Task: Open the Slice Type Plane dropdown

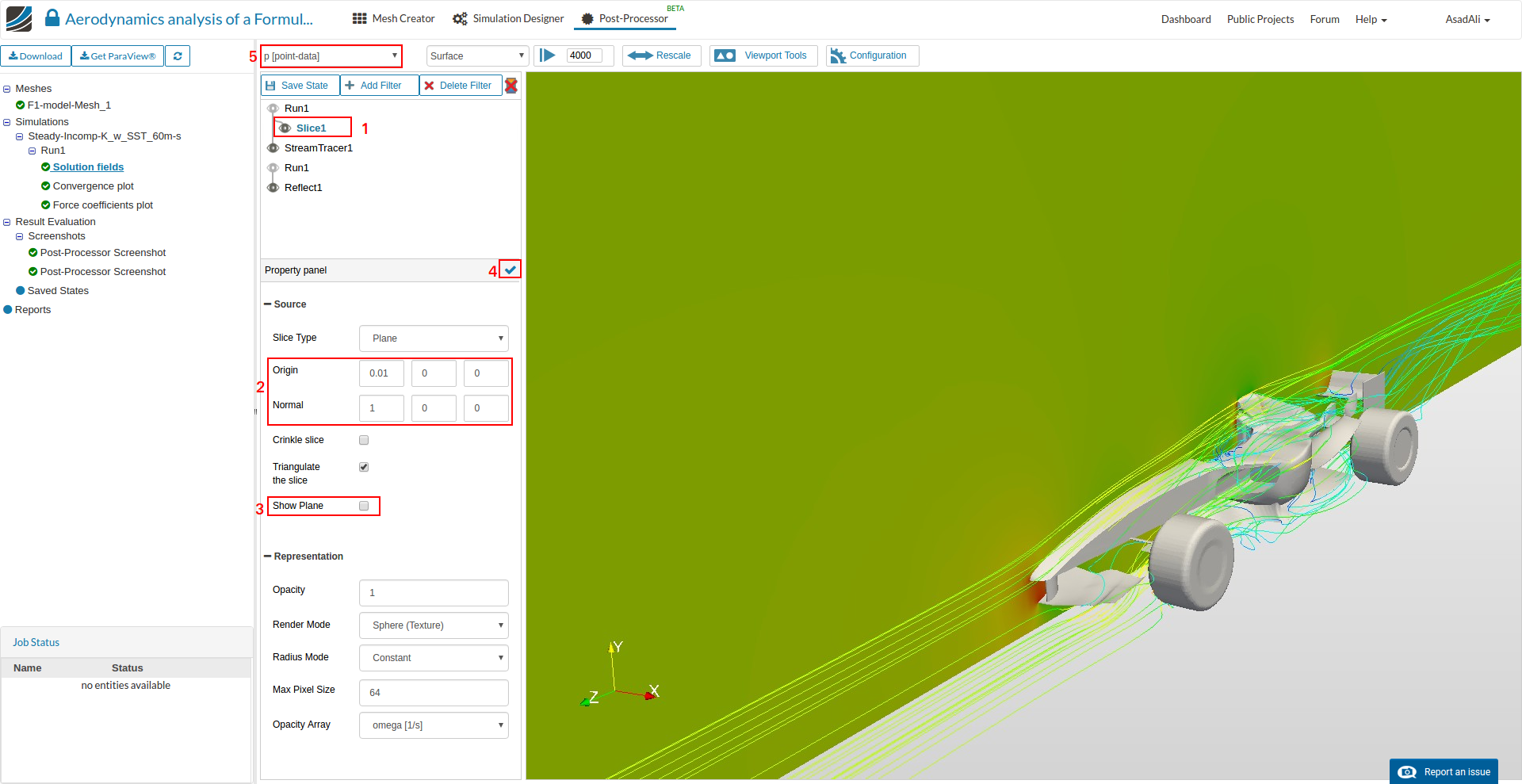Action: click(434, 338)
